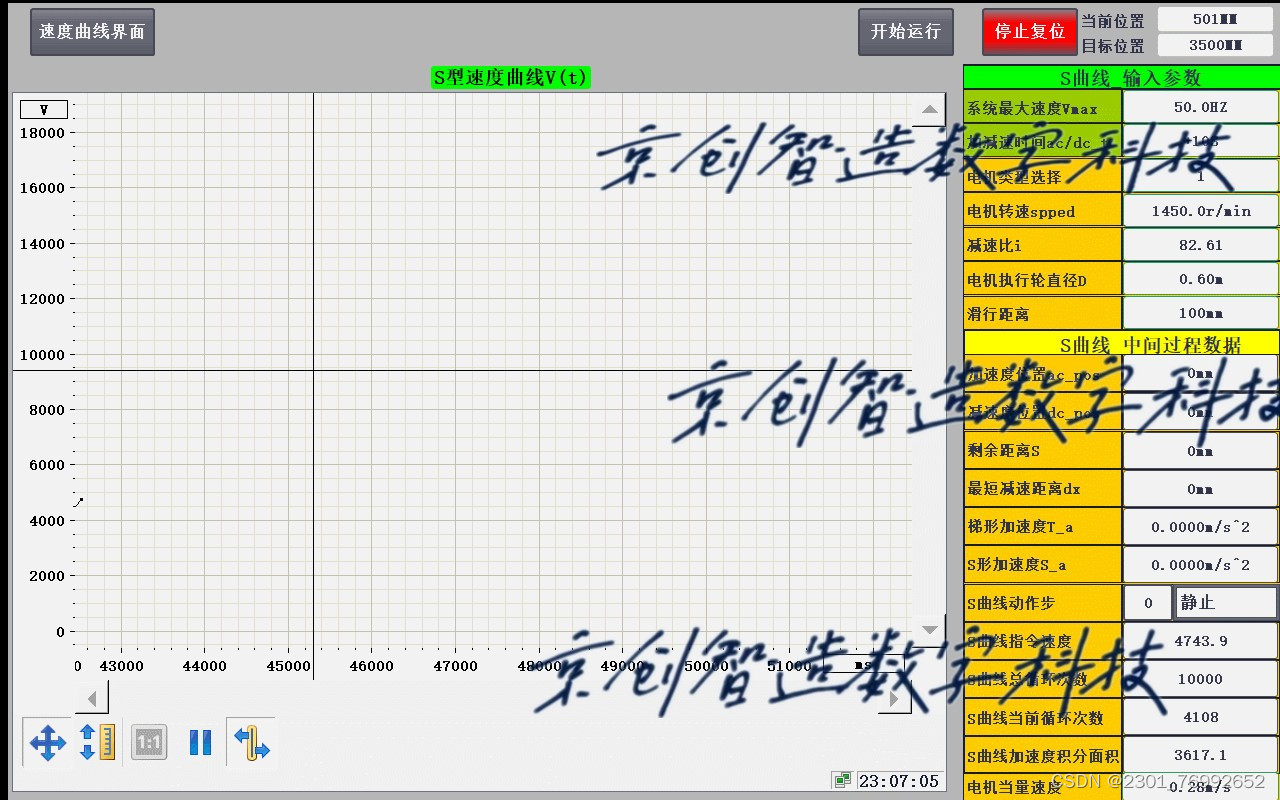This screenshot has height=800, width=1280.
Task: Select the S曲线总循环次数 value 10000
Action: [1200, 679]
